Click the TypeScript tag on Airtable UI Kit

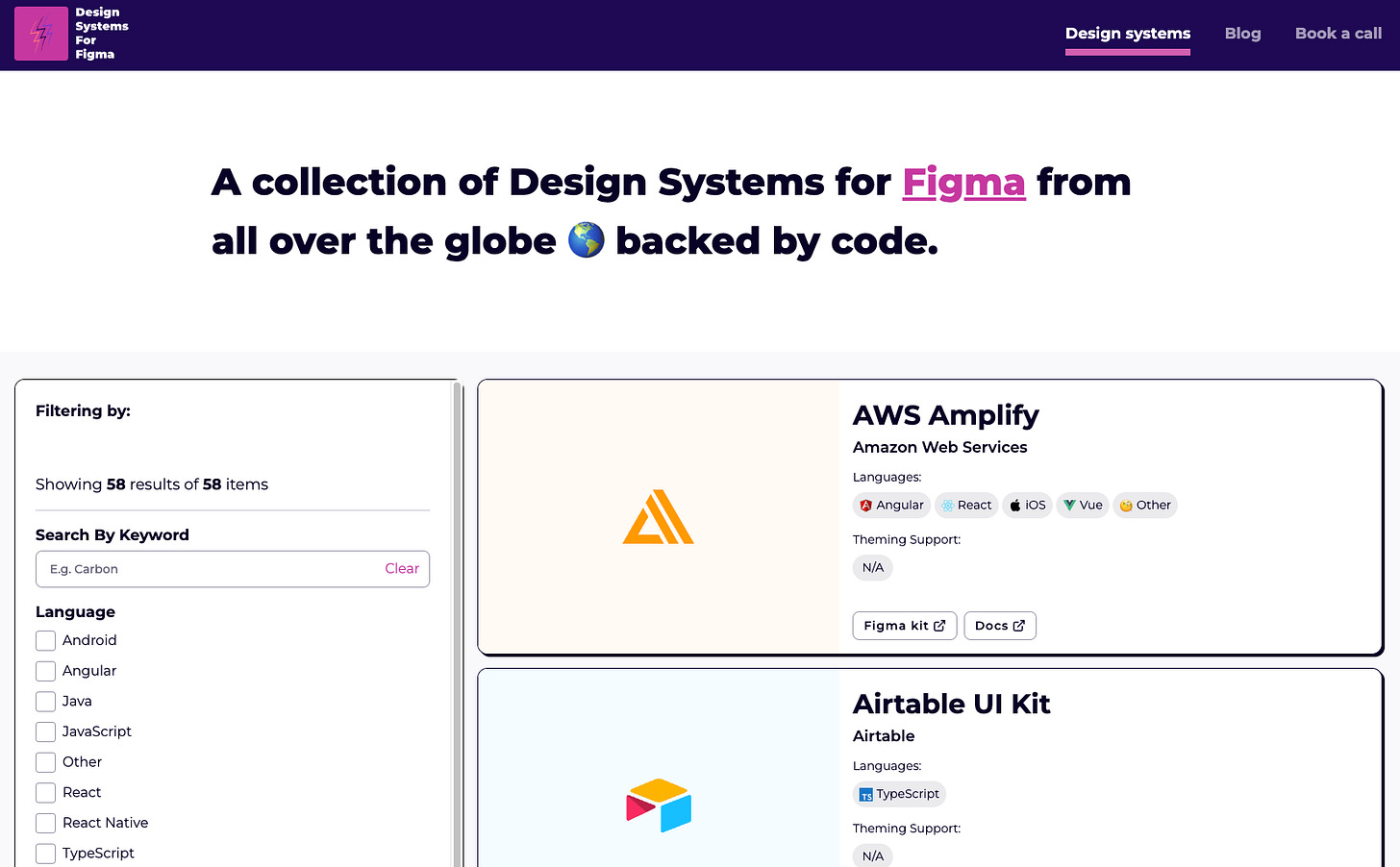pyautogui.click(x=899, y=794)
